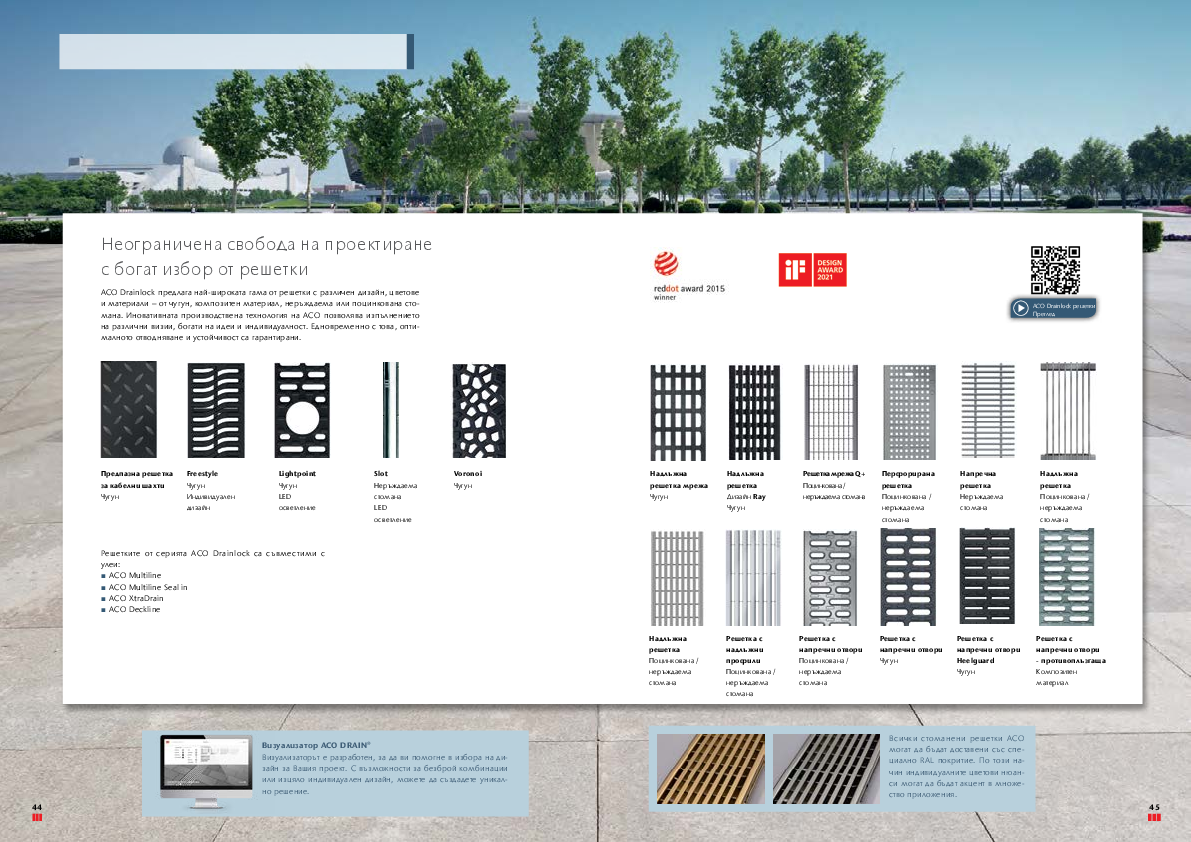This screenshot has width=1191, height=842.
Task: Click the ACO Multiline Seal in list item
Action: click(148, 587)
